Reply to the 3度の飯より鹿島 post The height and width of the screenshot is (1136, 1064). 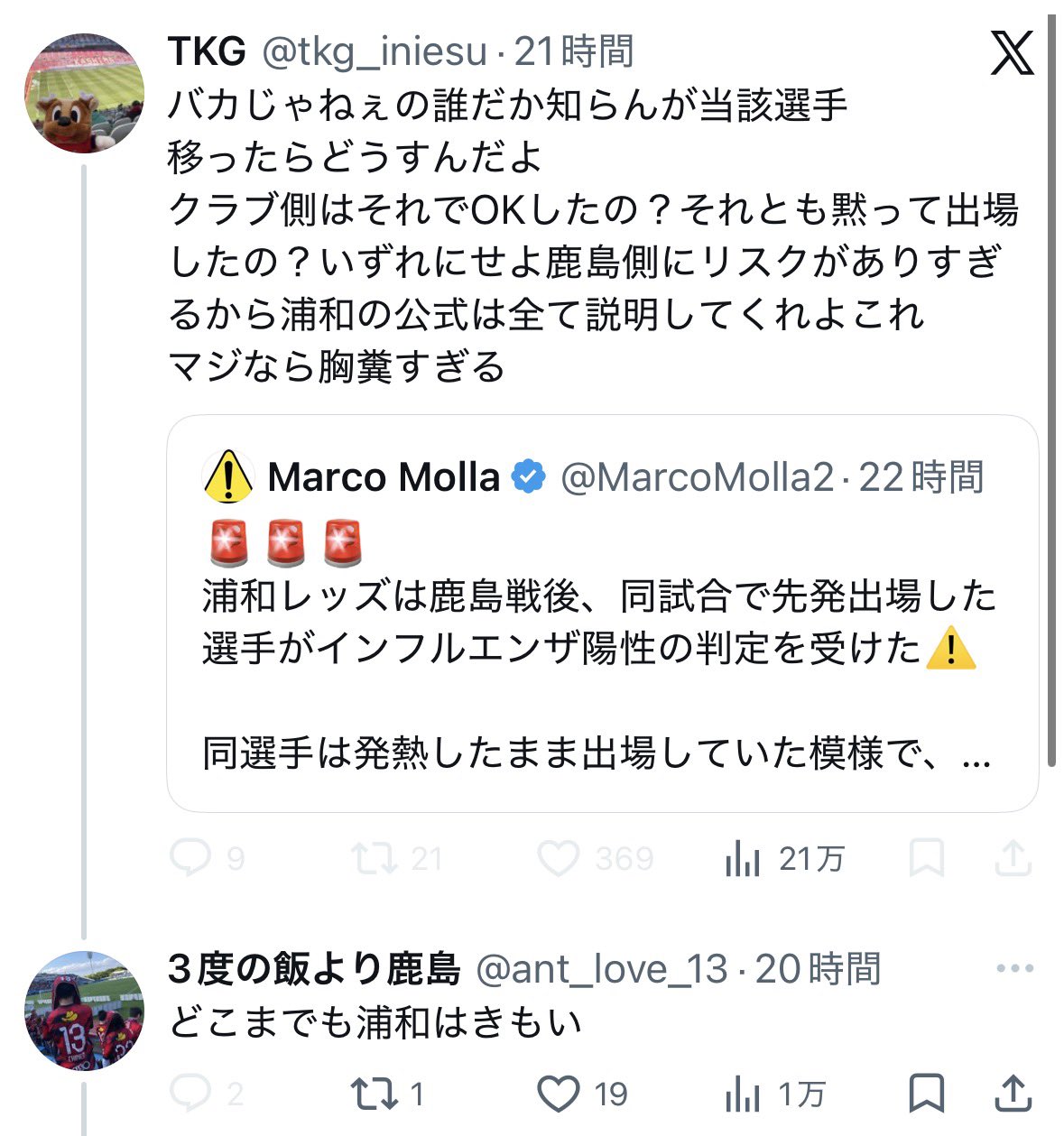click(190, 1094)
